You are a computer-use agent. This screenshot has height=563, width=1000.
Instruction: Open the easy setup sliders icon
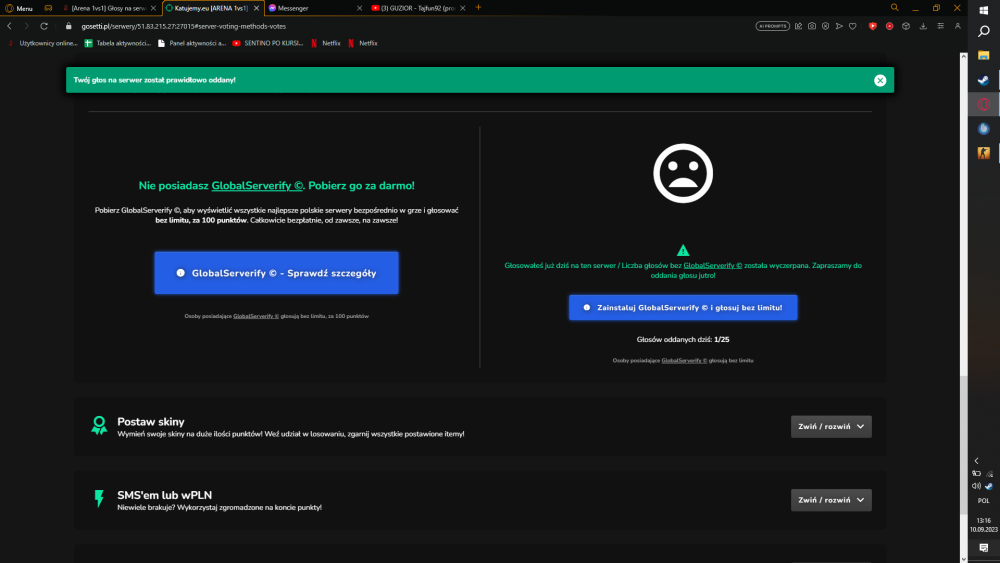941,26
